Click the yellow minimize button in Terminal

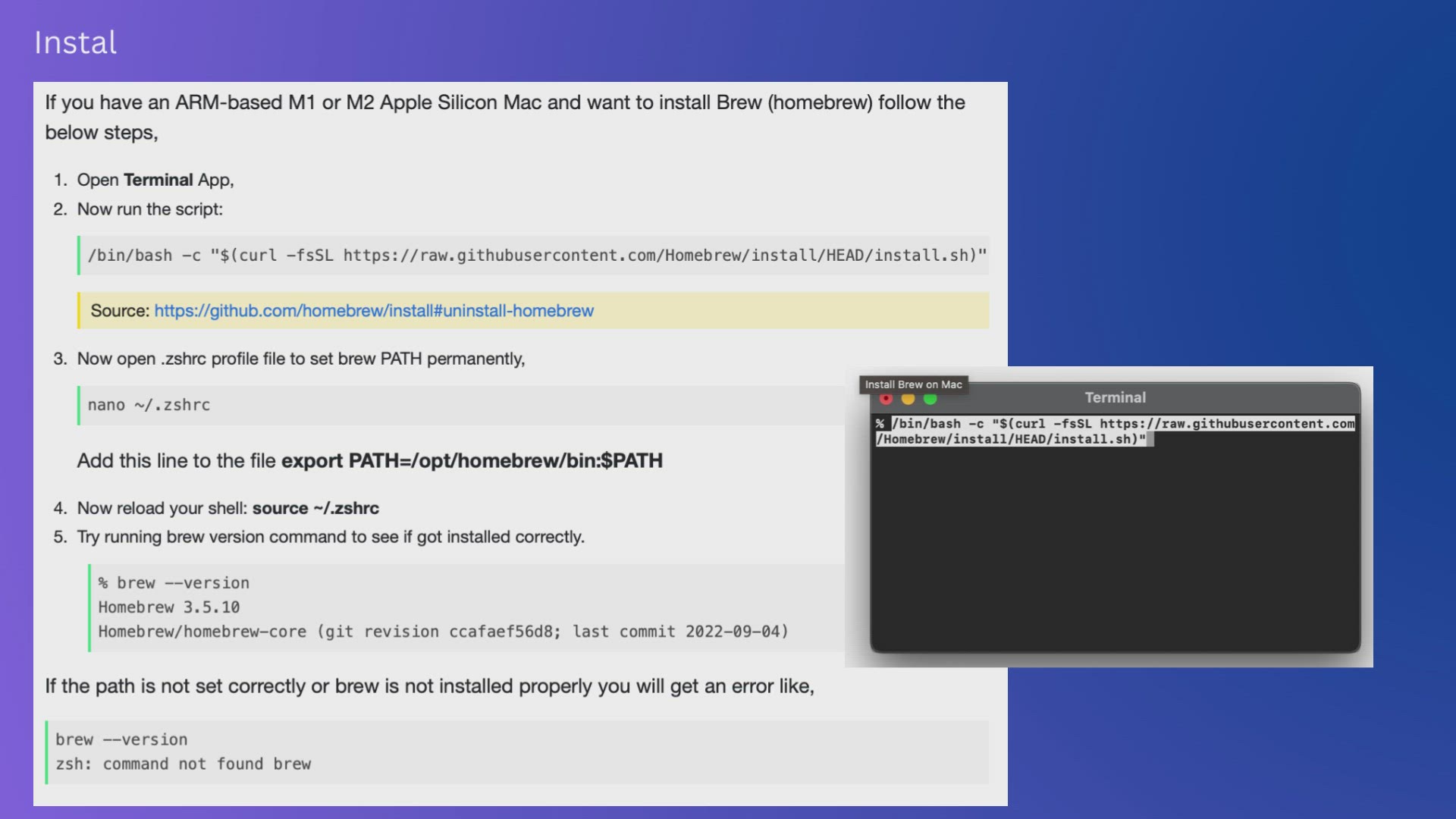click(x=908, y=400)
